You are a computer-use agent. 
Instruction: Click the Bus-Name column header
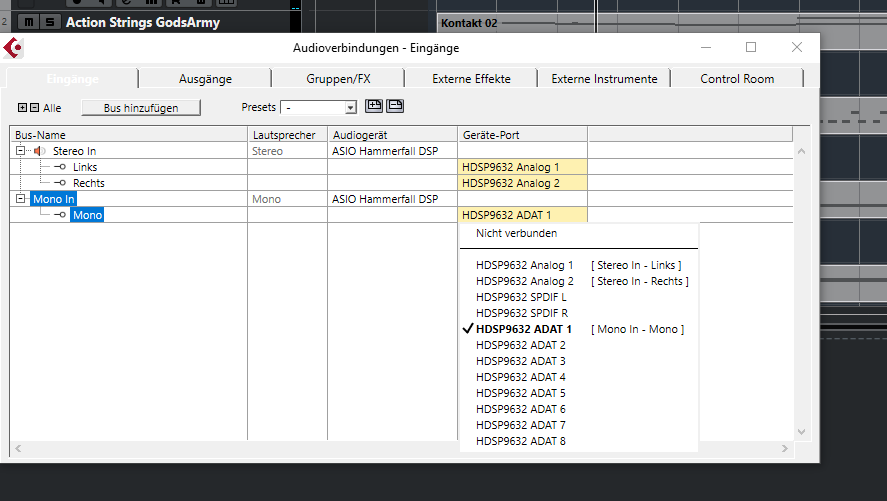(129, 135)
